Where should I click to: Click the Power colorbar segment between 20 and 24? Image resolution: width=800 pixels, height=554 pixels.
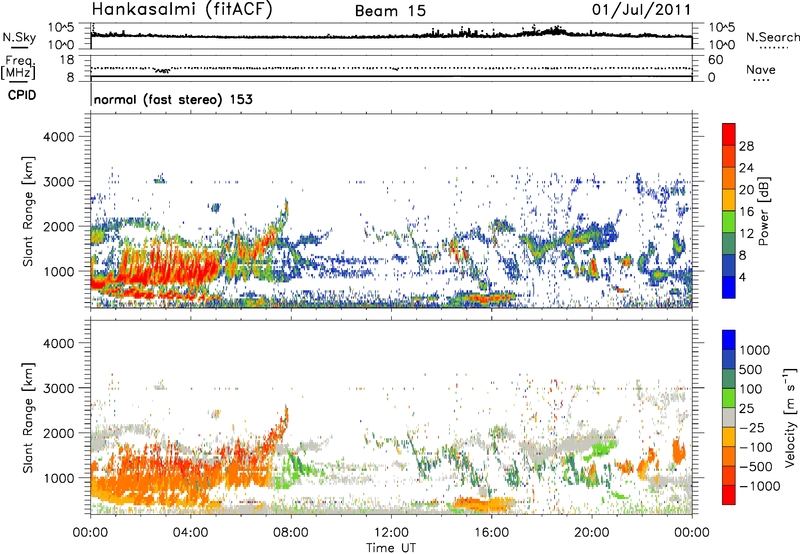729,178
